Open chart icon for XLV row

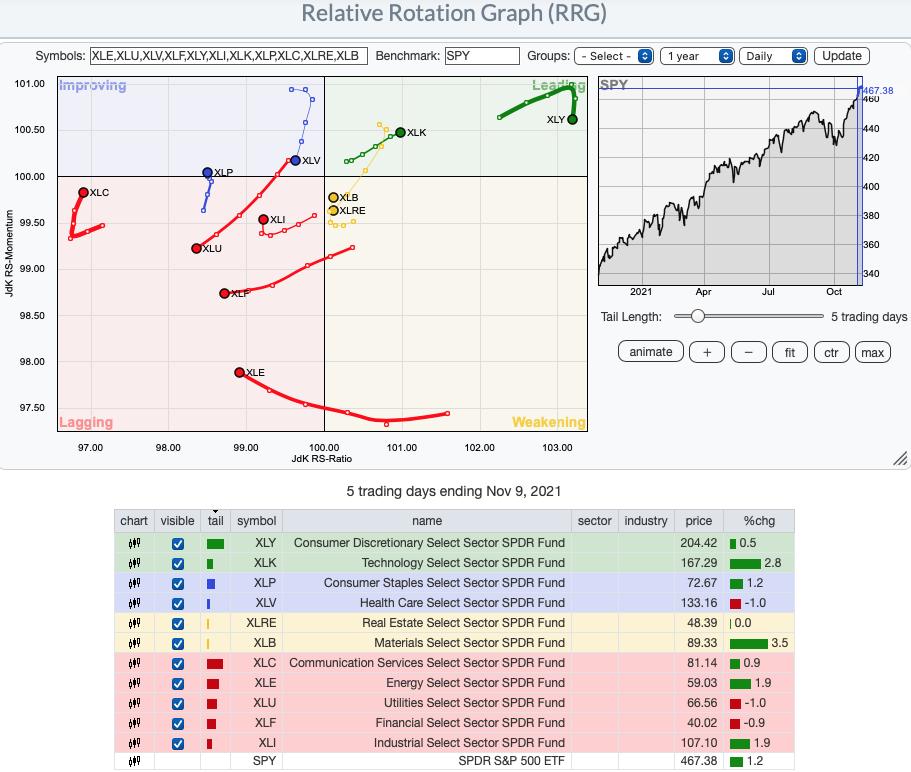click(x=134, y=603)
